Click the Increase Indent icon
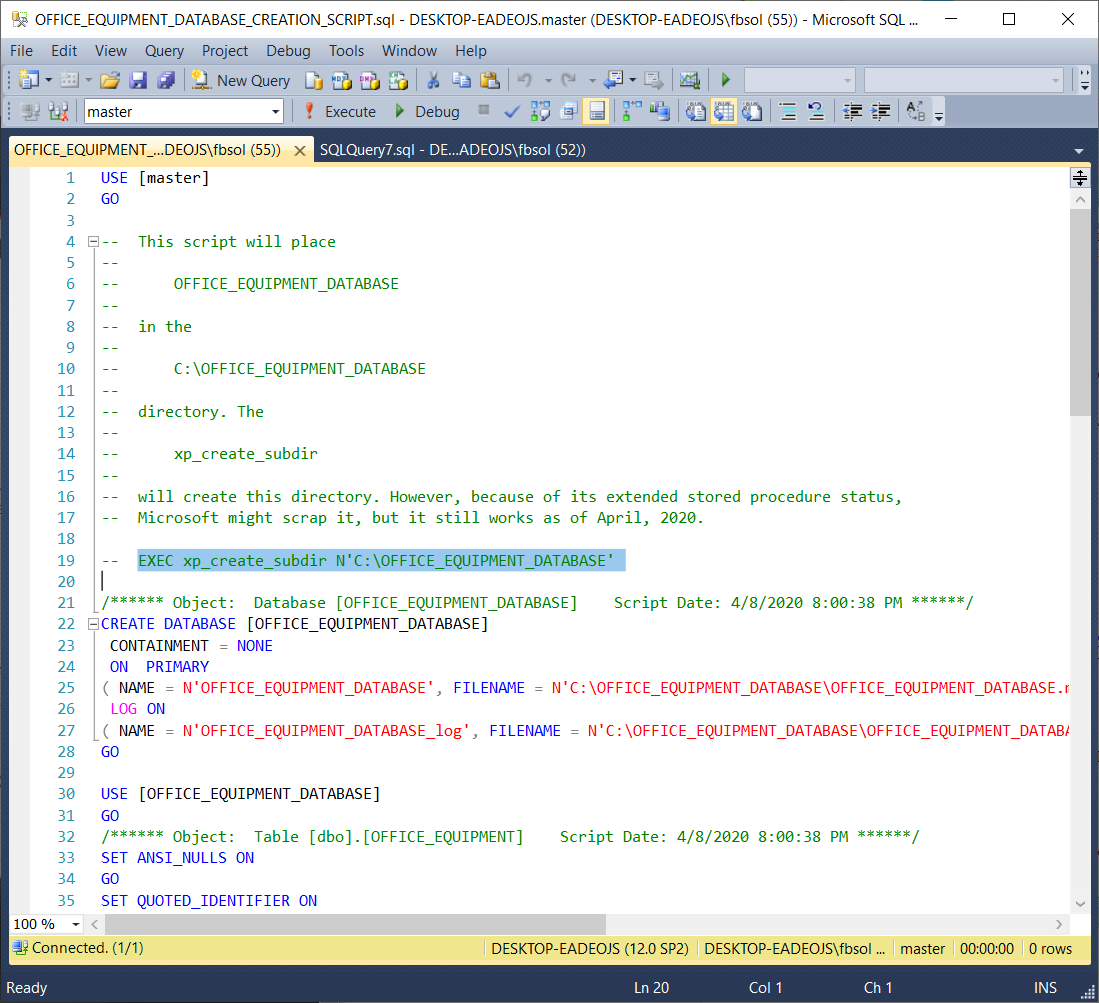 [880, 112]
